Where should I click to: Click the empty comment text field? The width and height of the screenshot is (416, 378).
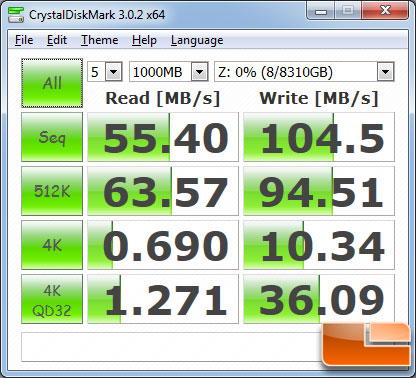coord(172,347)
